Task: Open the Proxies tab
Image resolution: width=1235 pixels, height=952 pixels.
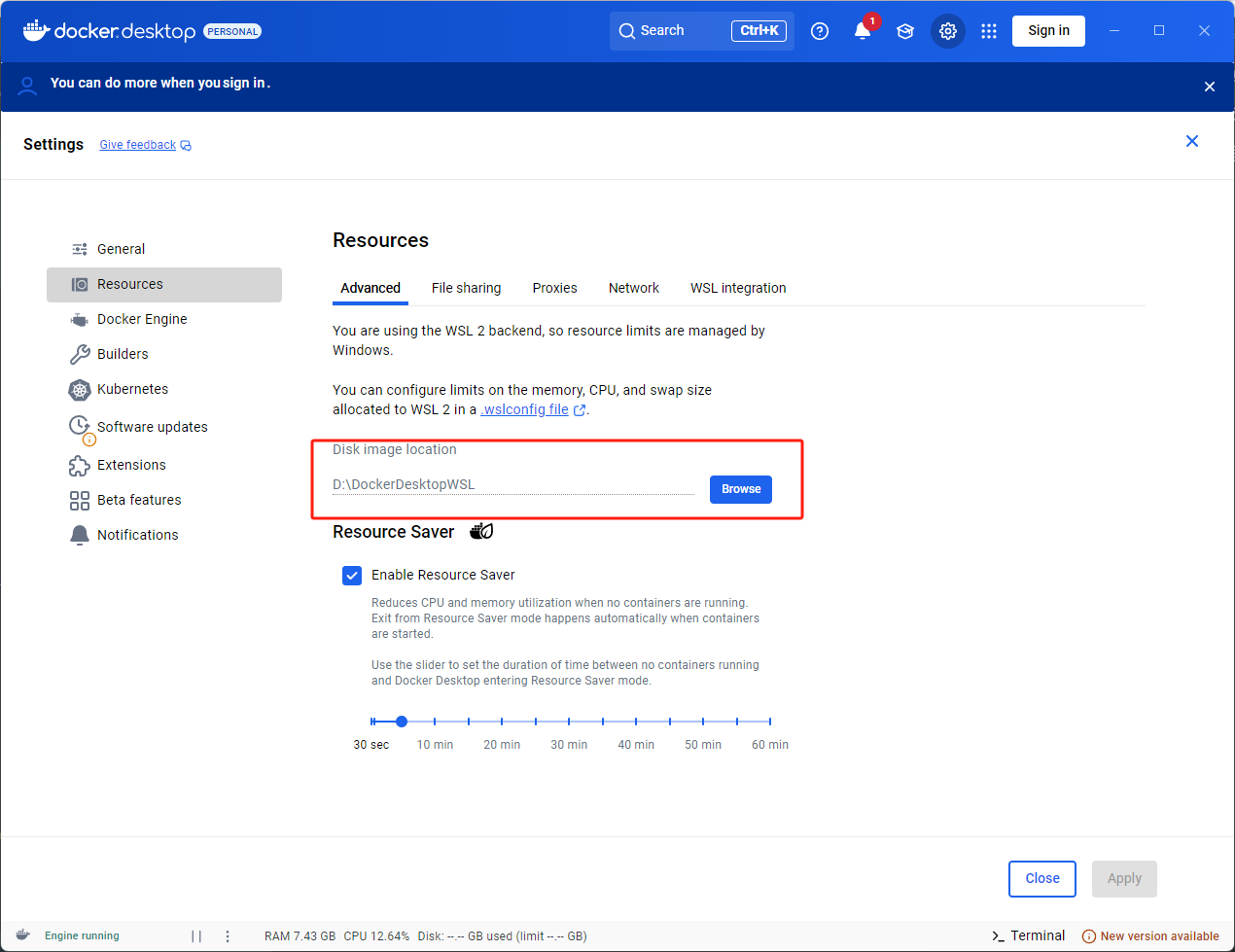Action: pos(555,289)
